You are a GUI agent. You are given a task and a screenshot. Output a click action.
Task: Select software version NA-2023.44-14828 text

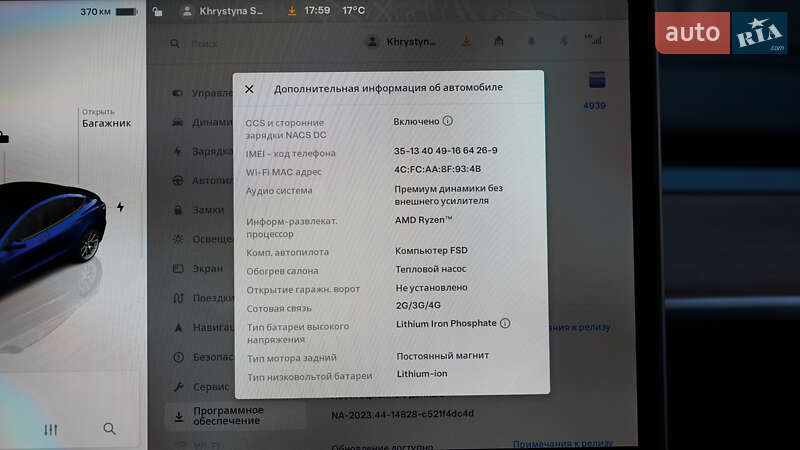(x=403, y=414)
